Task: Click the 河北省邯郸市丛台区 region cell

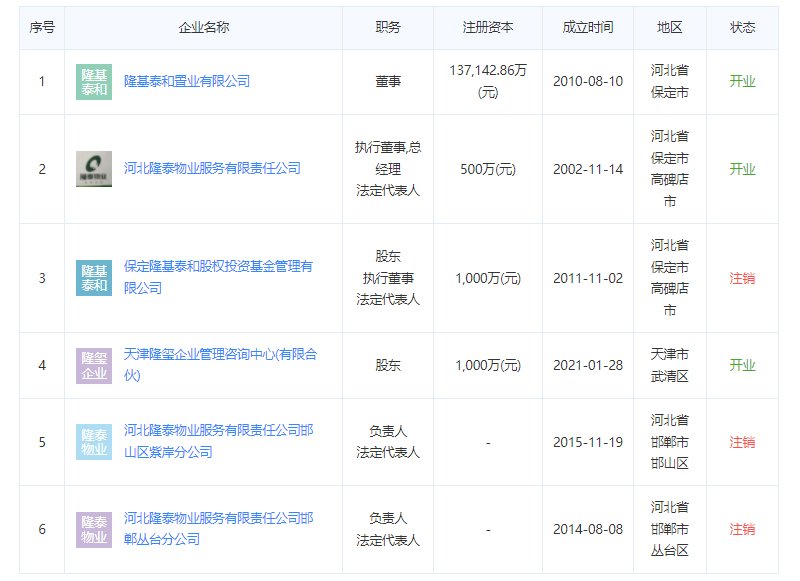Action: tap(669, 529)
